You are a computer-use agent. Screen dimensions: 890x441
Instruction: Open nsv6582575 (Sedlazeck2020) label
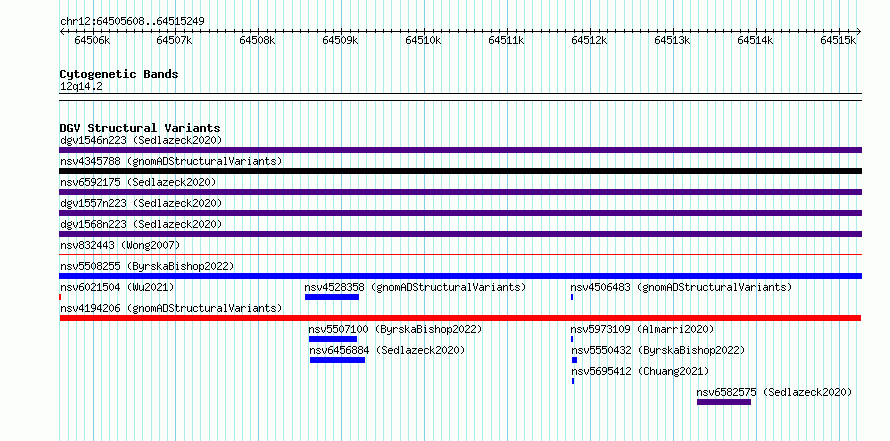point(775,392)
